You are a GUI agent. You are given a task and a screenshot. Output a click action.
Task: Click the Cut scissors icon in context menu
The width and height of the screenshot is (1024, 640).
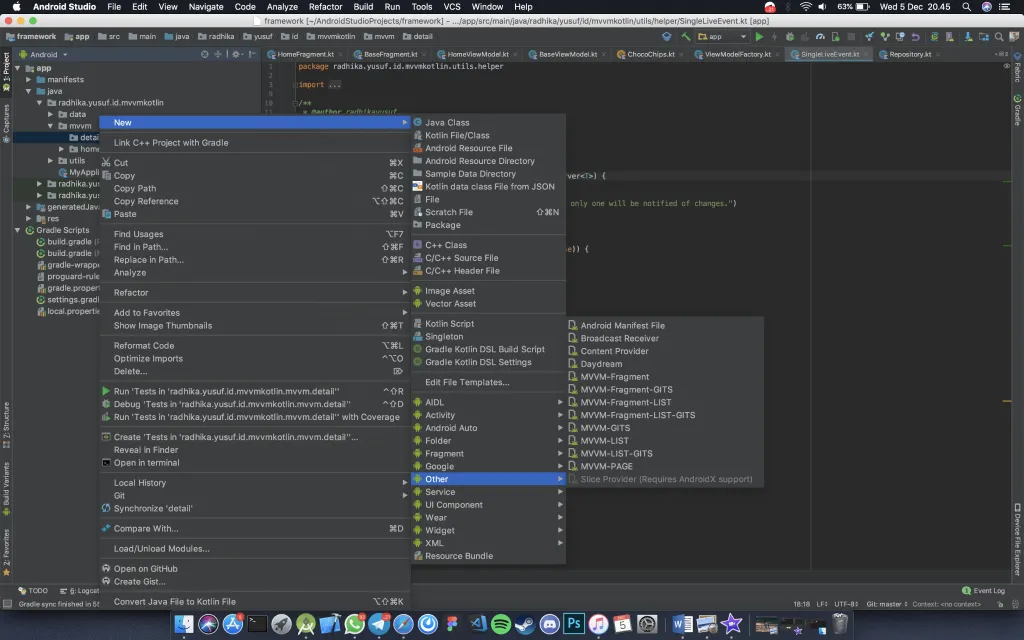pos(106,163)
